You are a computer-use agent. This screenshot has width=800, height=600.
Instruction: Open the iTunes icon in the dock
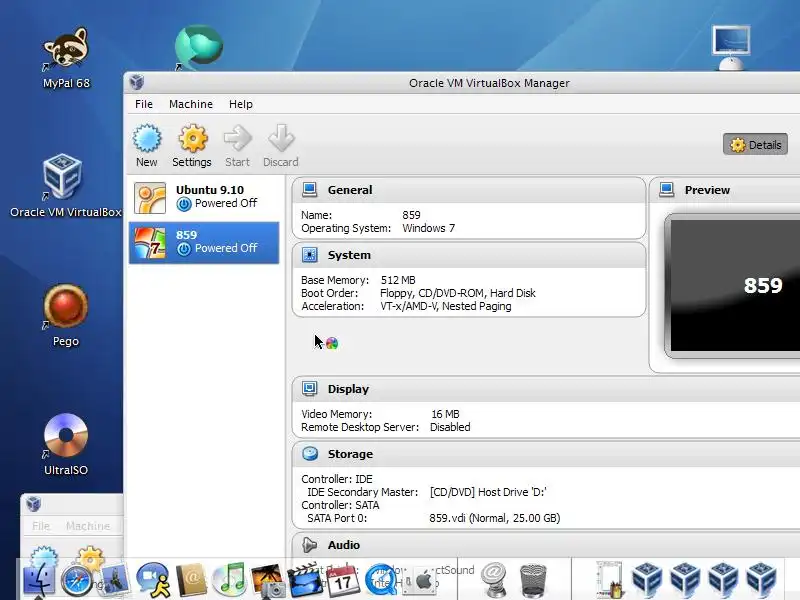pos(229,580)
